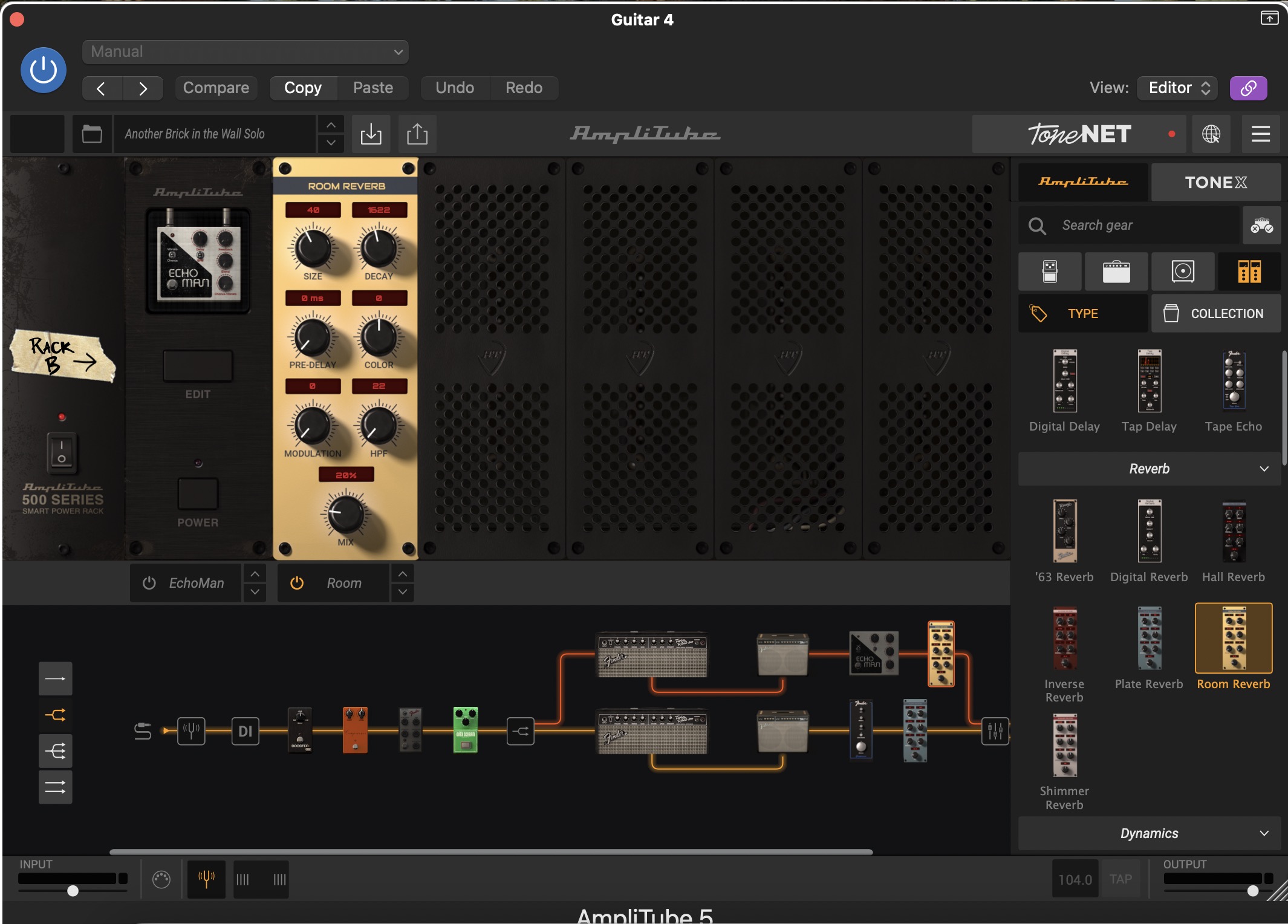Switch to TYPE sorting tab
The image size is (1288, 924).
pyautogui.click(x=1083, y=313)
